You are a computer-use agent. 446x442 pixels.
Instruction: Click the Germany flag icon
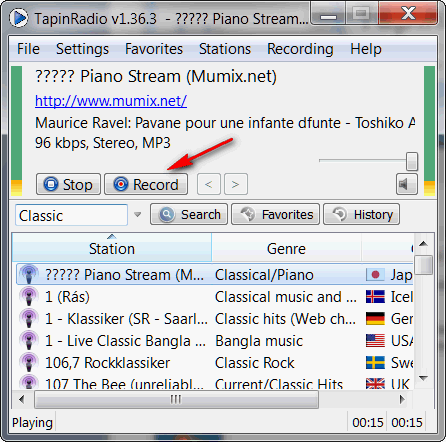[375, 319]
